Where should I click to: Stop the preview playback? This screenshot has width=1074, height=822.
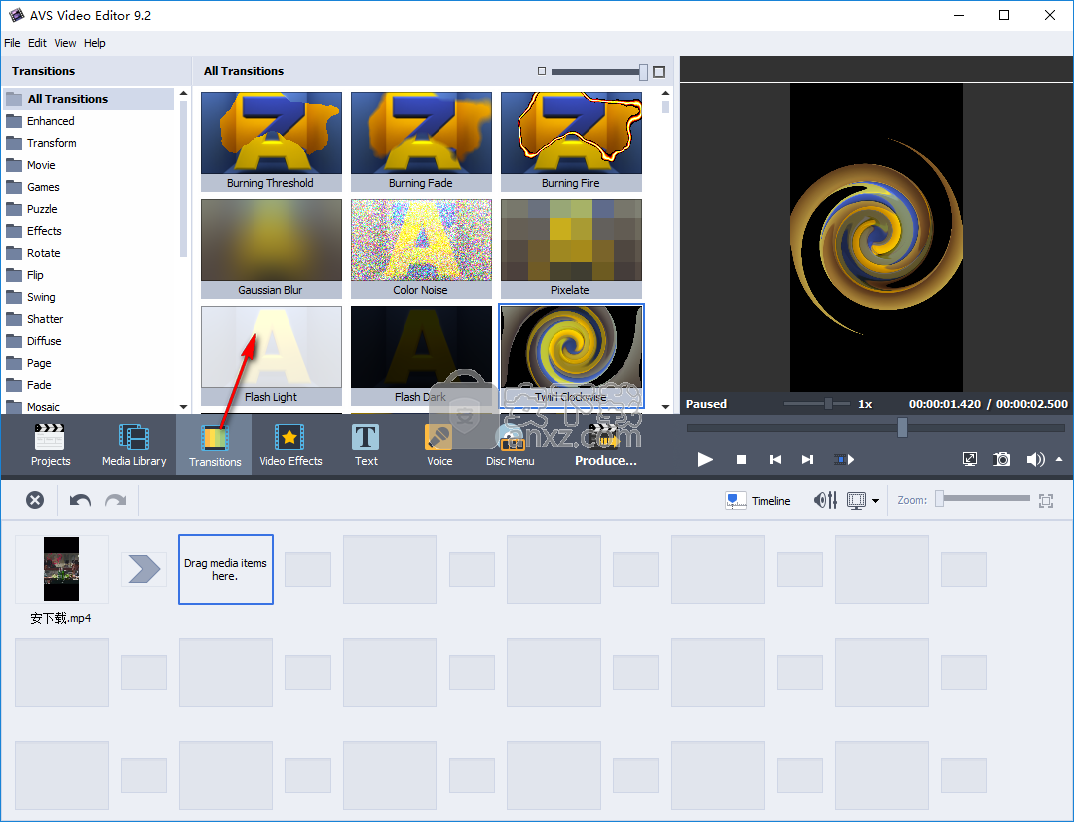[x=741, y=460]
